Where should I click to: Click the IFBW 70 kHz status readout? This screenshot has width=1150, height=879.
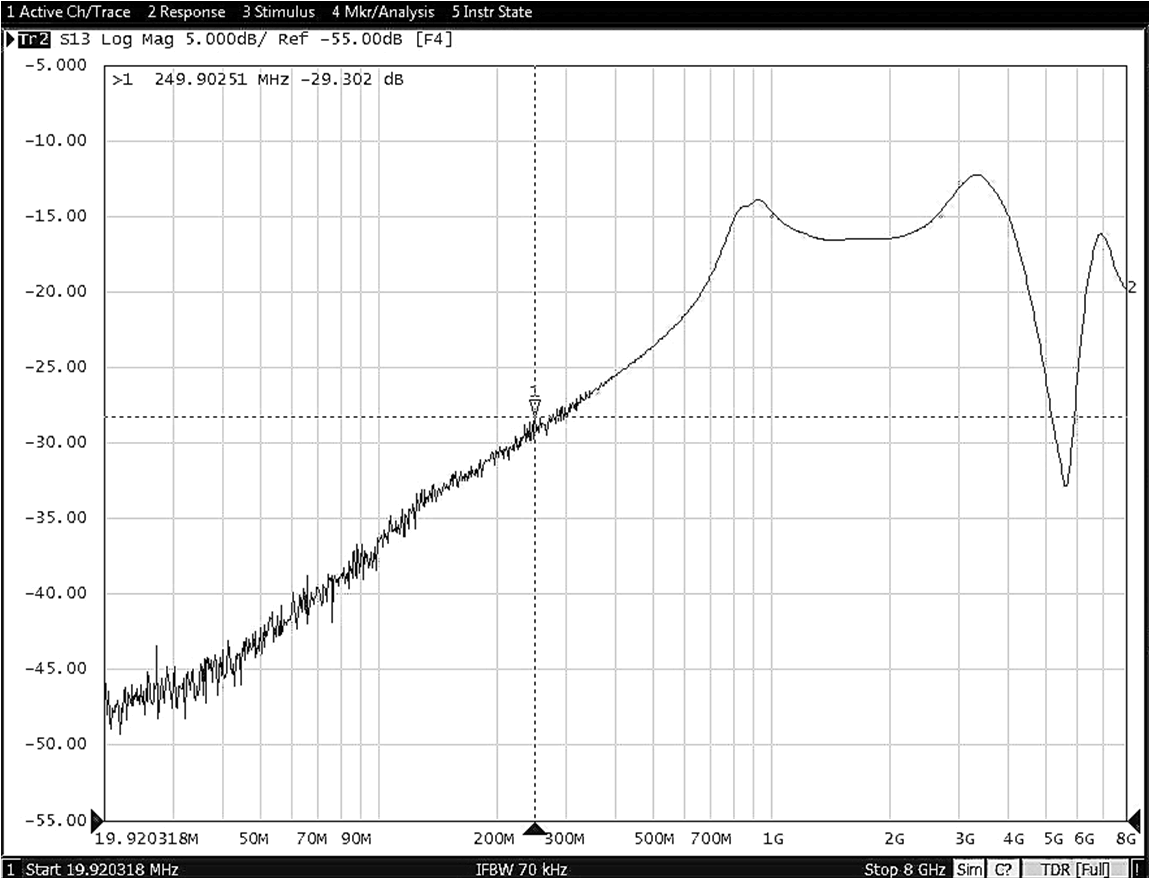[x=523, y=869]
